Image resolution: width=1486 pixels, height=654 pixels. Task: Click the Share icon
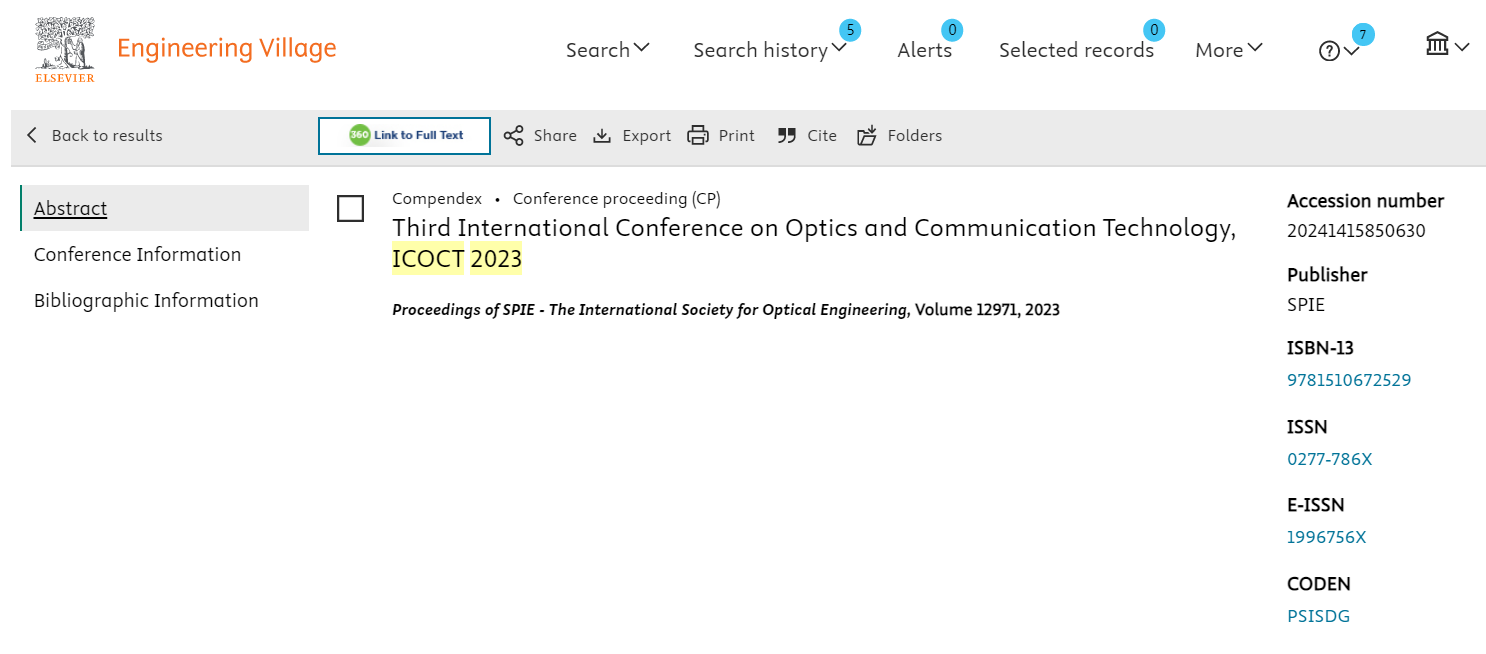pos(513,135)
